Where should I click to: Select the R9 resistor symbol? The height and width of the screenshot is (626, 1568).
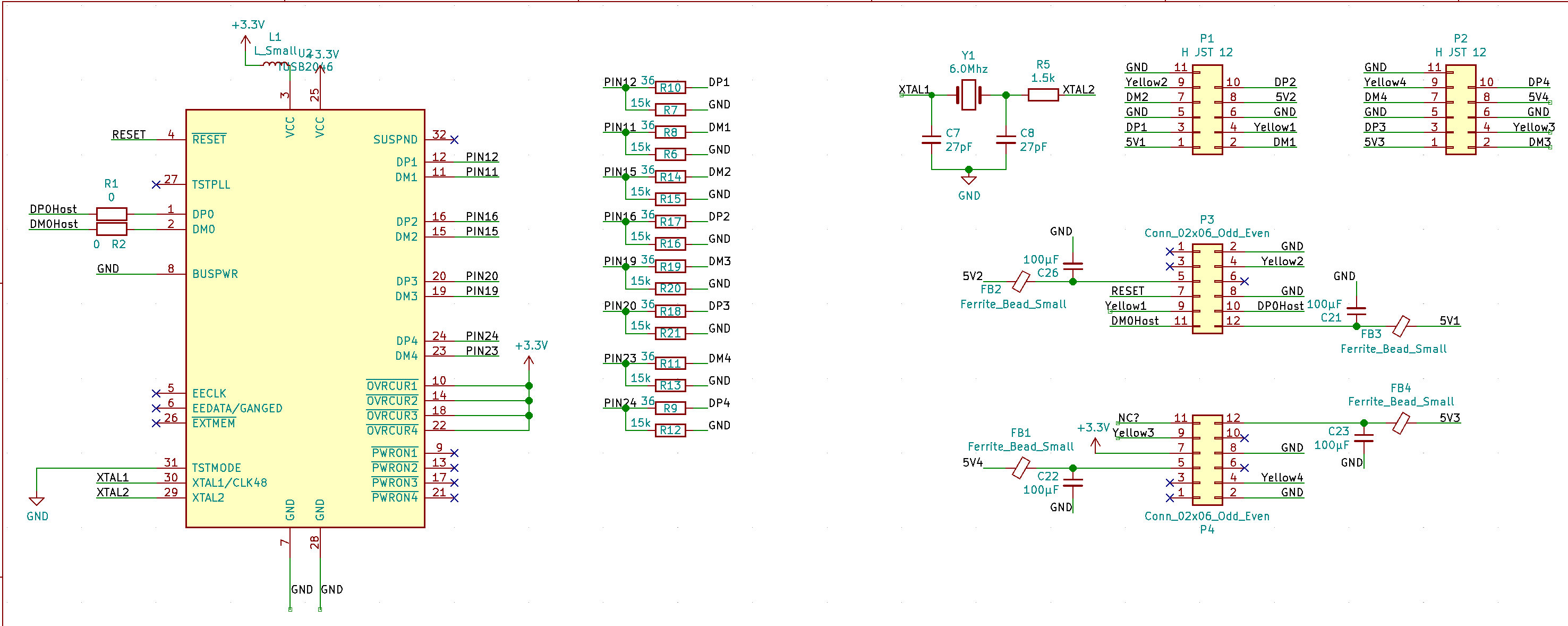pos(670,408)
